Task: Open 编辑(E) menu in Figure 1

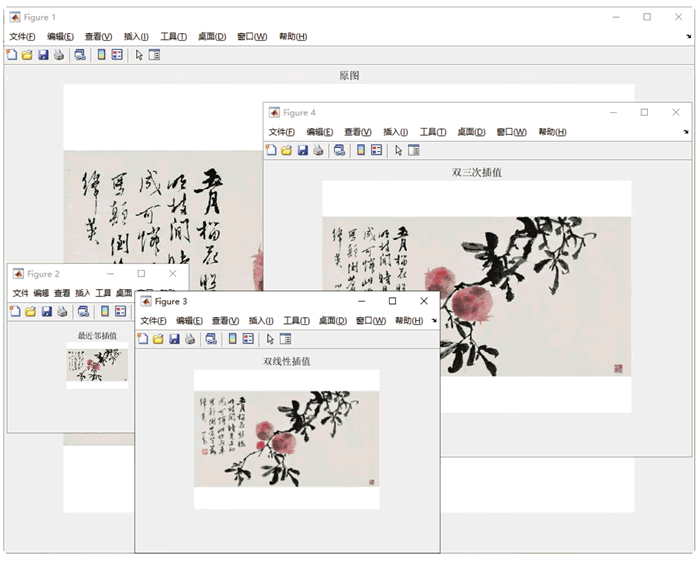Action: [x=60, y=37]
